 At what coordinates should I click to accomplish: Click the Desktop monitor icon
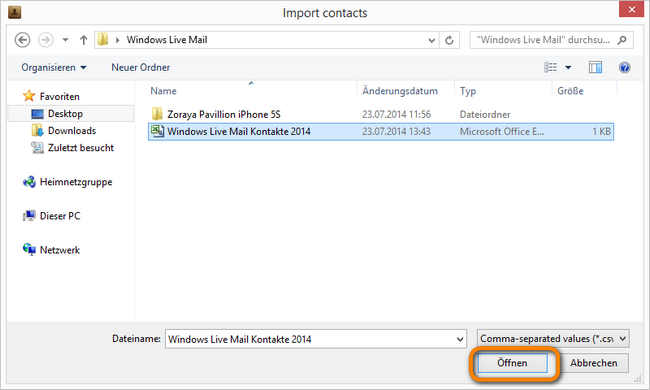[37, 114]
